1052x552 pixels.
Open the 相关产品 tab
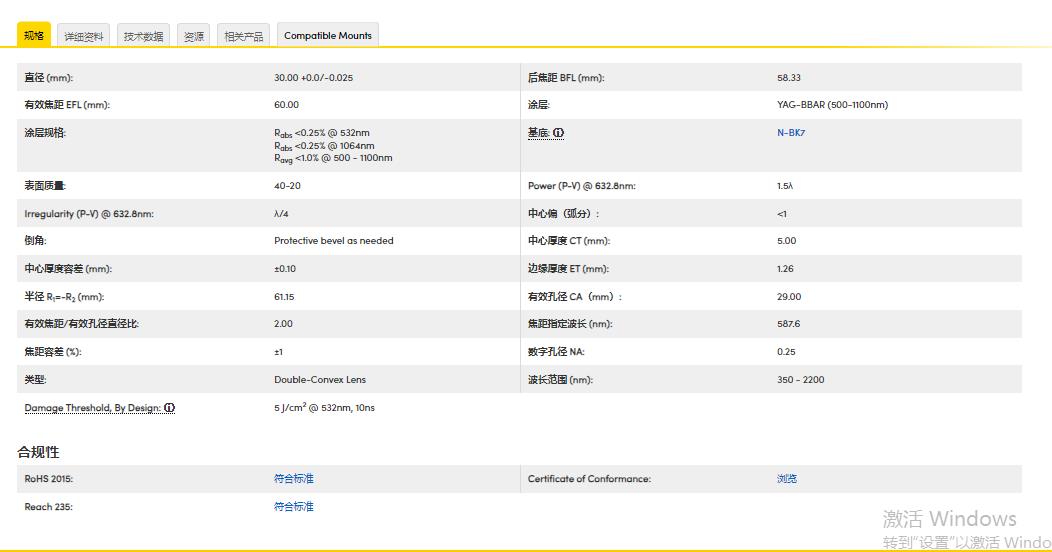tap(244, 36)
